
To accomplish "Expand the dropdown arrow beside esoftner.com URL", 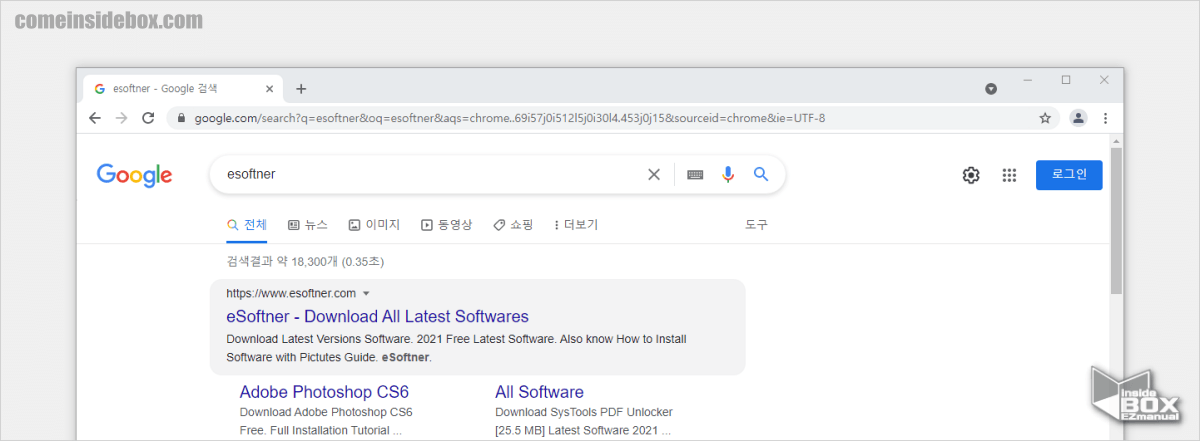I will coord(366,293).
